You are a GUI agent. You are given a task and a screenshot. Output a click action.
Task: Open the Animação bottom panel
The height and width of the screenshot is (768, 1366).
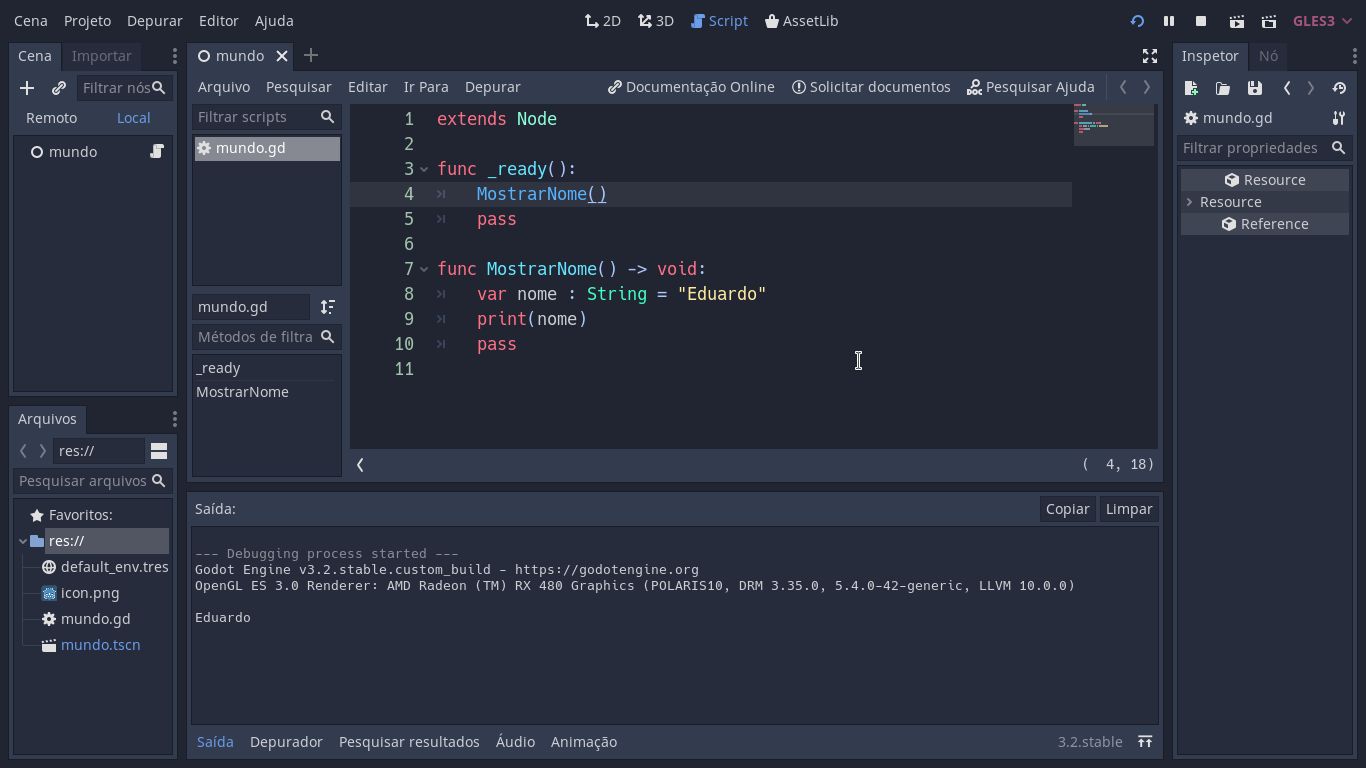[x=584, y=742]
